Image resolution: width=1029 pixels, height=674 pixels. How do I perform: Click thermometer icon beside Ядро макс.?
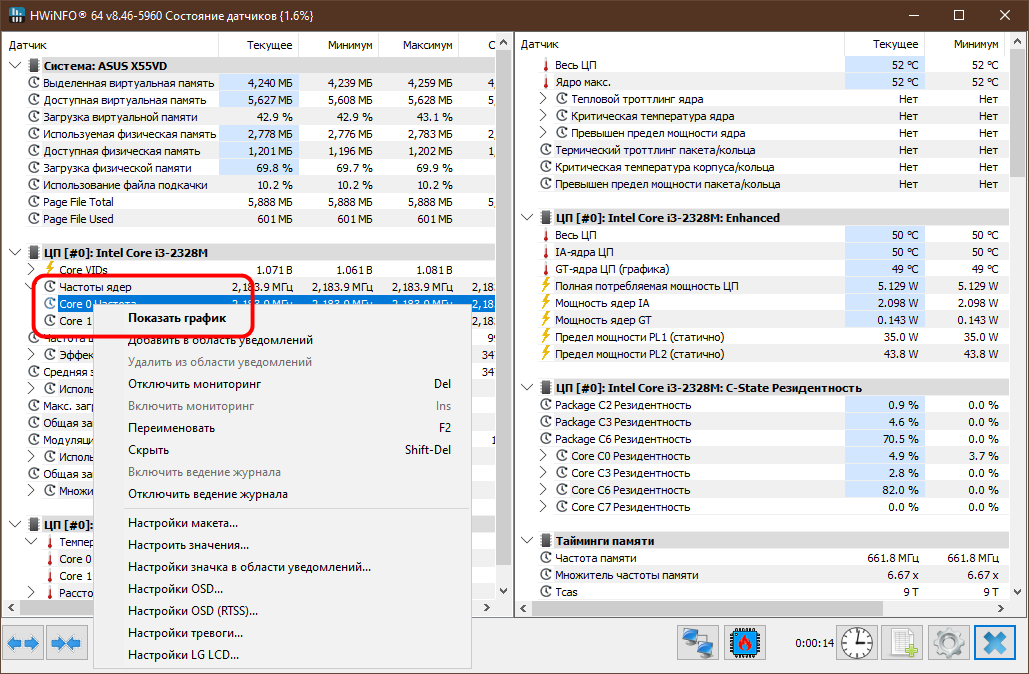point(545,82)
